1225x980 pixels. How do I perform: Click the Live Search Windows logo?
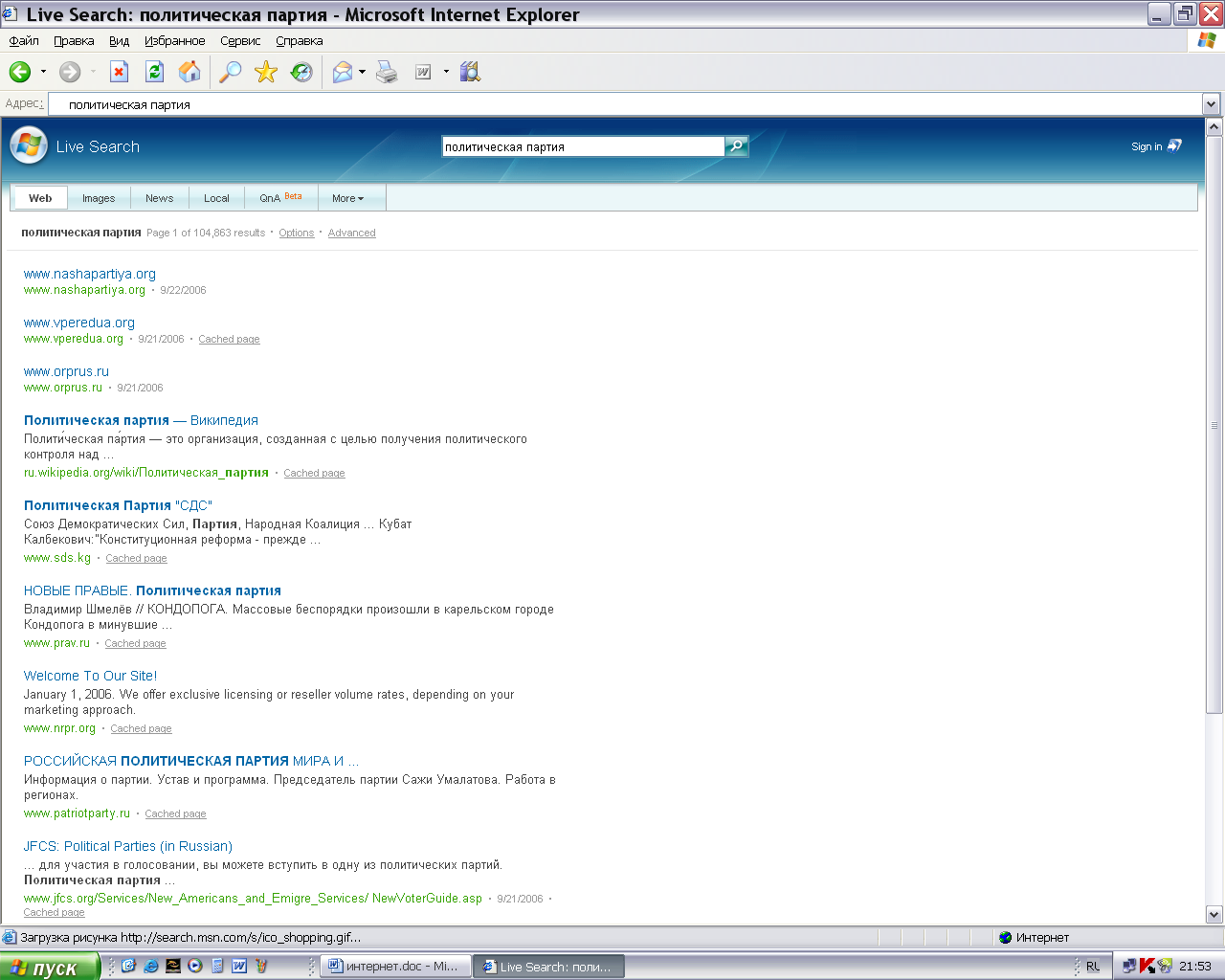pyautogui.click(x=29, y=145)
